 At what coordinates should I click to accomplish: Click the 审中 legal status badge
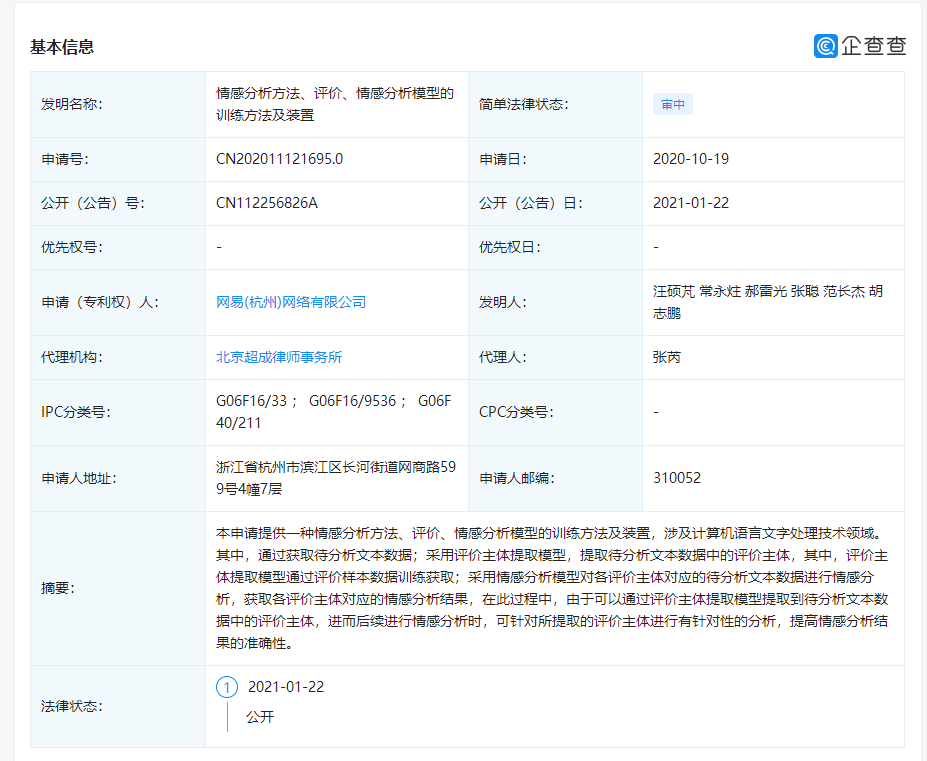(673, 105)
